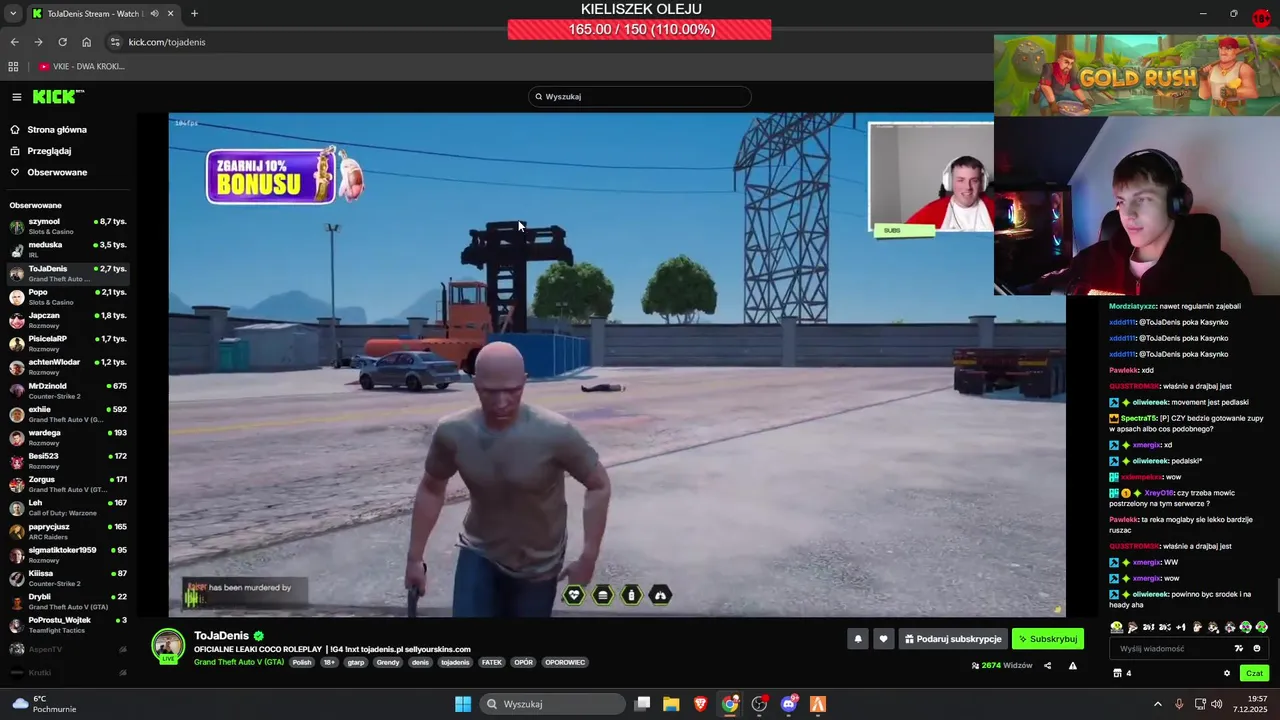Open site info icon in address bar
Image resolution: width=1280 pixels, height=720 pixels.
click(115, 42)
